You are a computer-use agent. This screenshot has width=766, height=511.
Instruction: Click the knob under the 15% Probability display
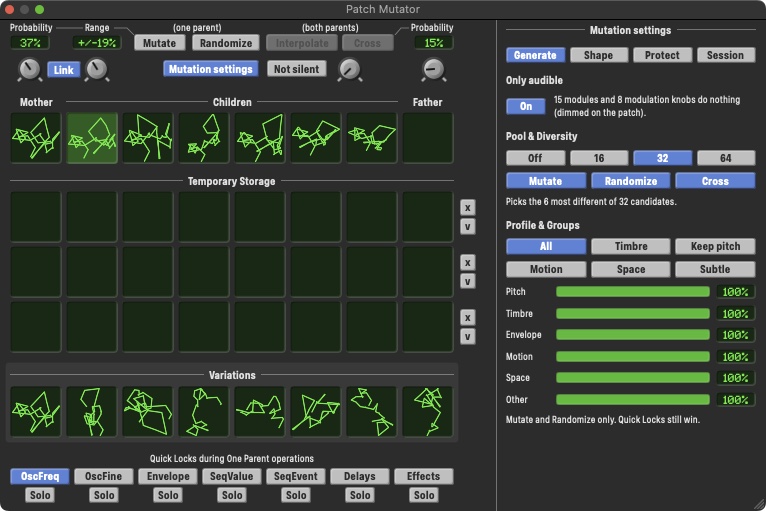pyautogui.click(x=433, y=69)
